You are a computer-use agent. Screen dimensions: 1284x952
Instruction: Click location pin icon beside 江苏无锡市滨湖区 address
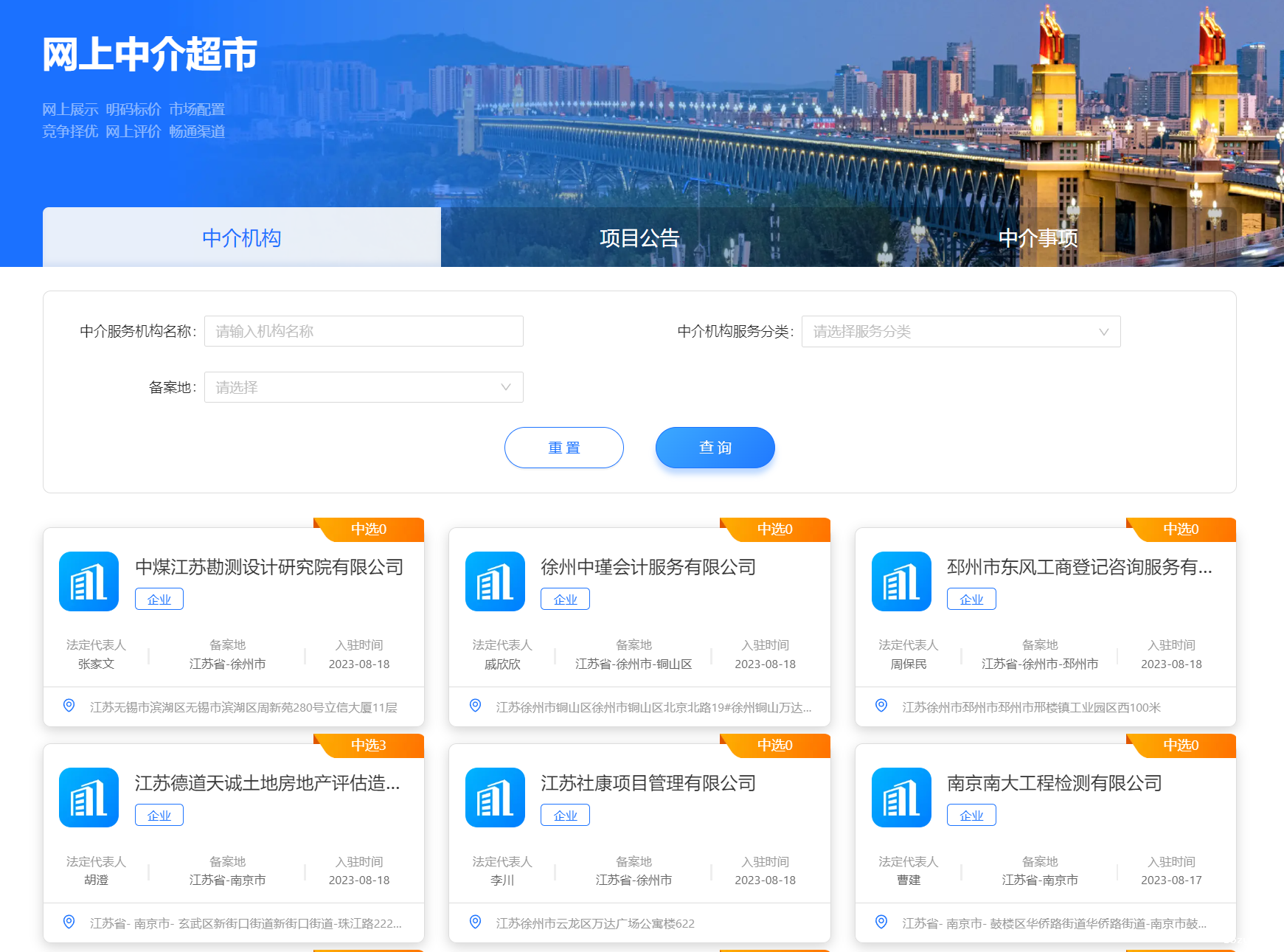(69, 706)
